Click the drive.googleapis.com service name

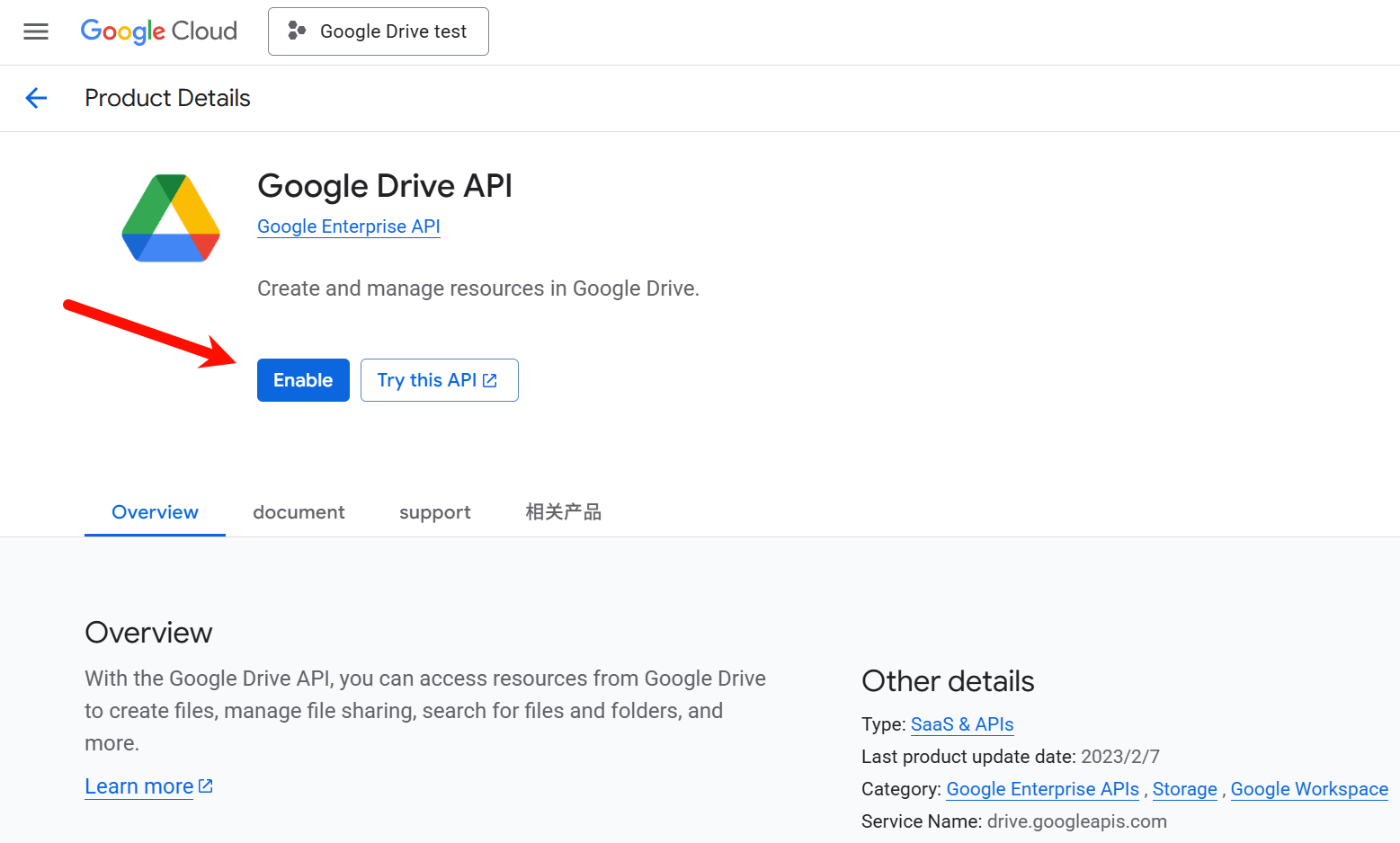(1077, 821)
